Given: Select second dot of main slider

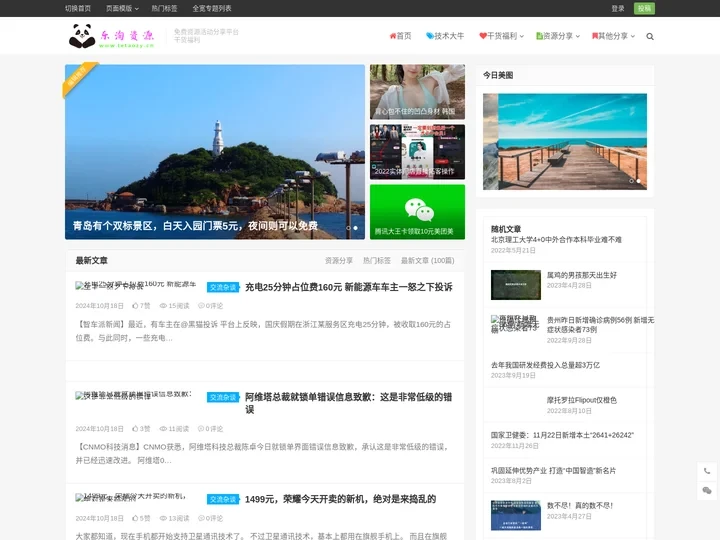Looking at the screenshot, I should 355,228.
